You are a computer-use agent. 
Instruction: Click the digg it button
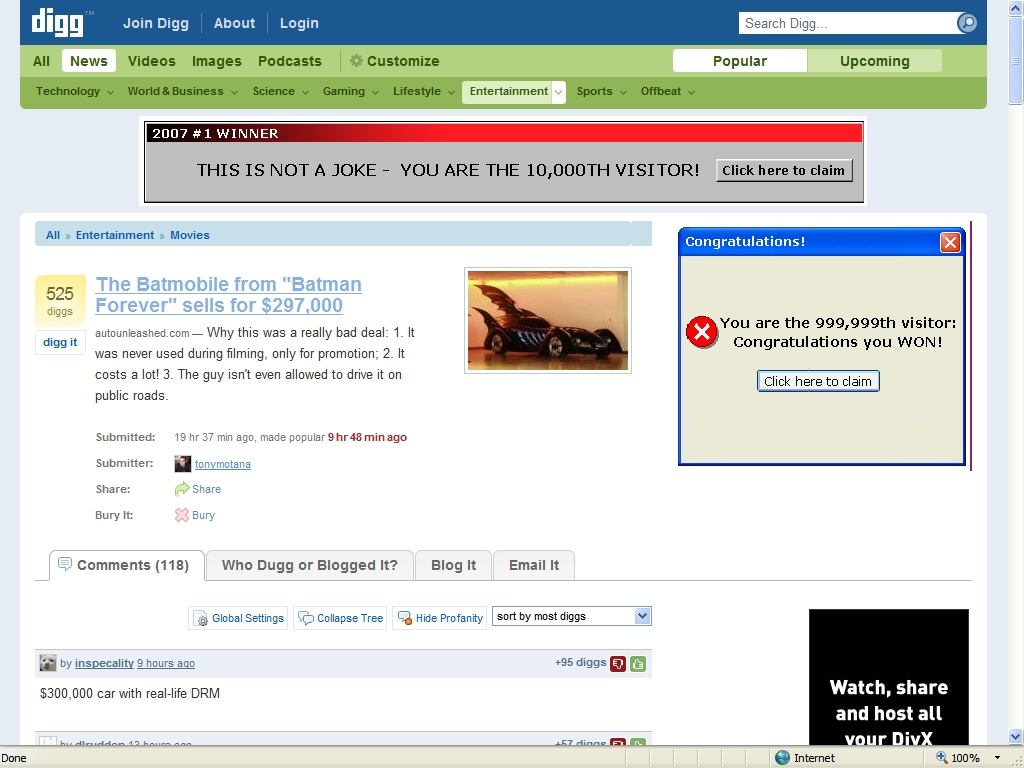60,342
